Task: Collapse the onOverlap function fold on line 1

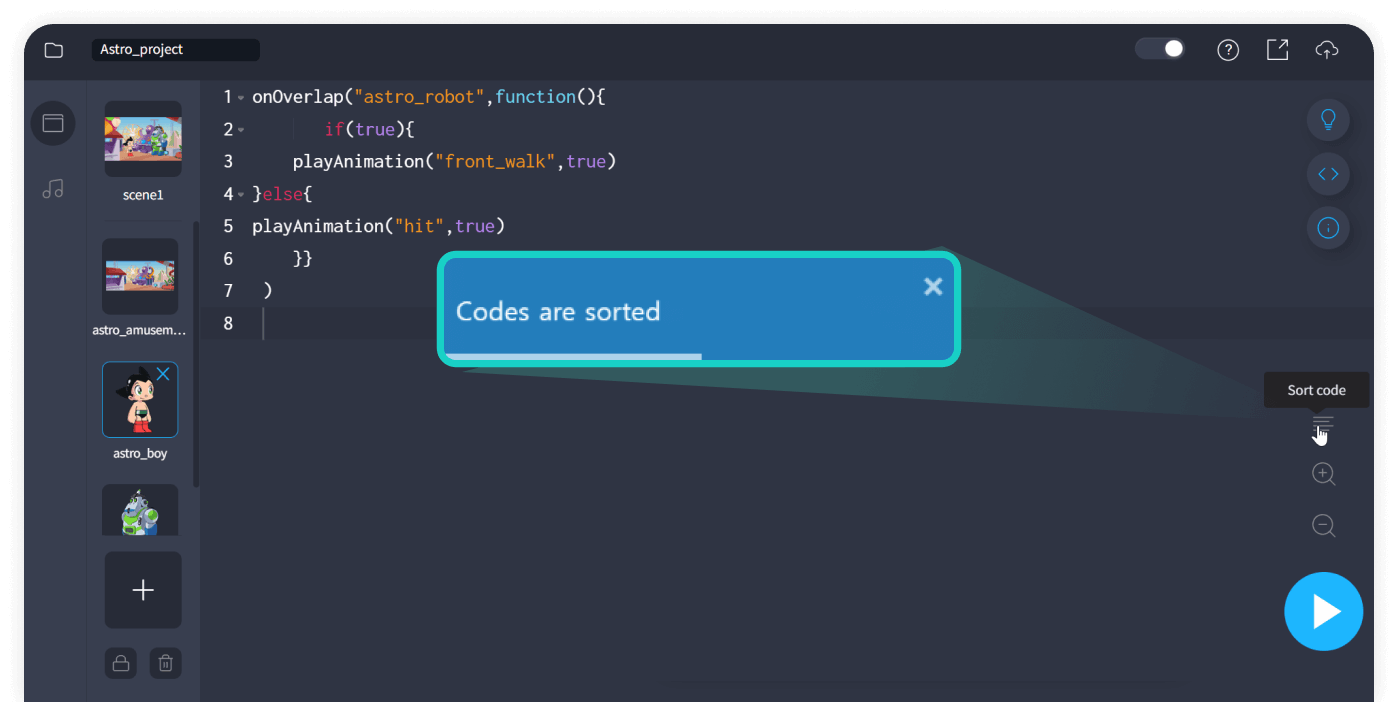Action: 240,96
